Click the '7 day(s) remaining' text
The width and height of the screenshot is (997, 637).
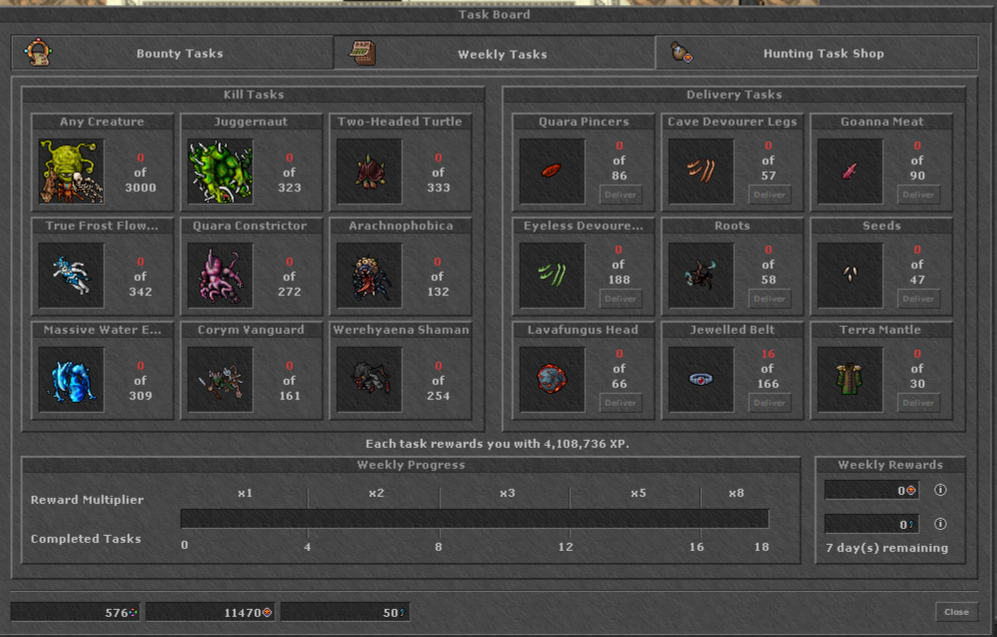point(886,548)
